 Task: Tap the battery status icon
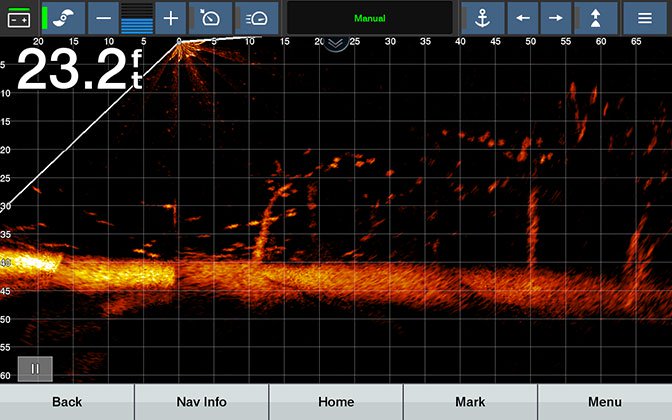(19, 18)
